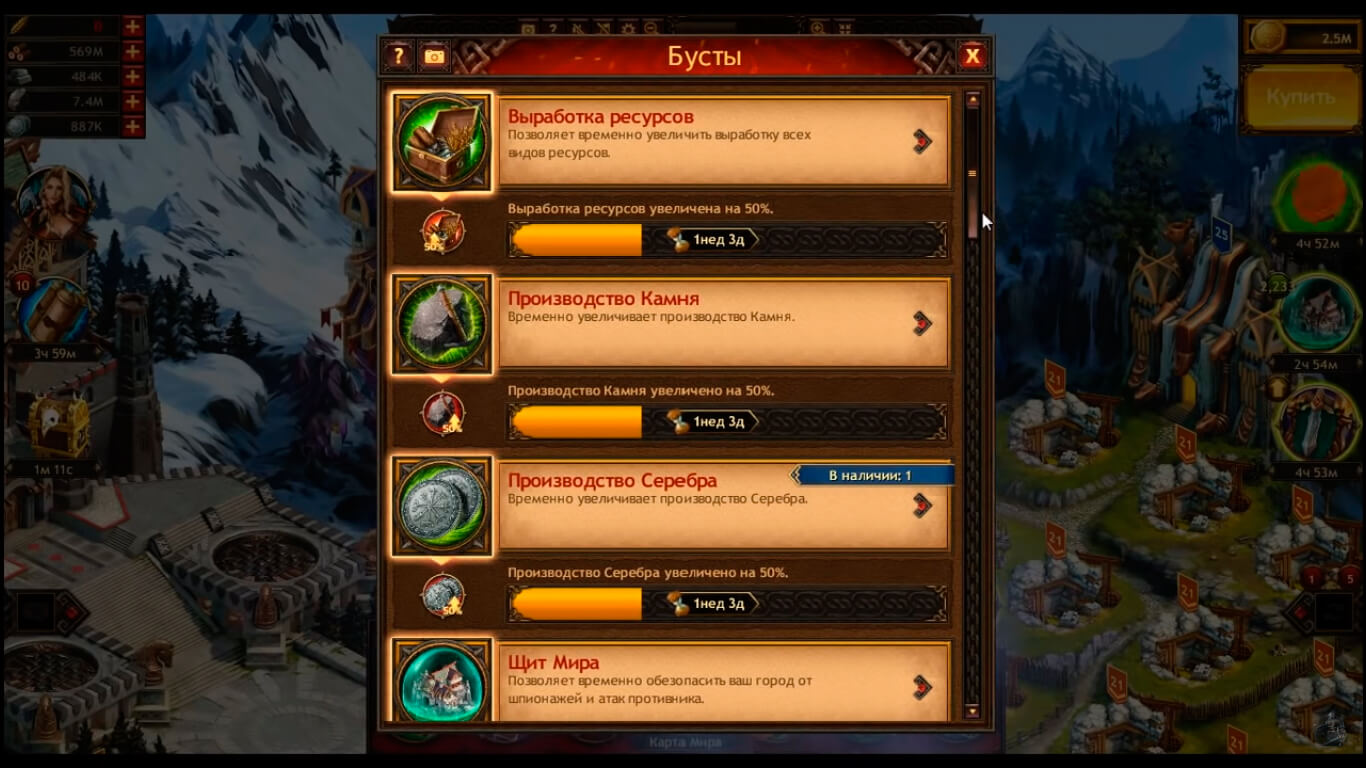1366x768 pixels.
Task: Click the hero portrait icon on left
Action: click(53, 203)
